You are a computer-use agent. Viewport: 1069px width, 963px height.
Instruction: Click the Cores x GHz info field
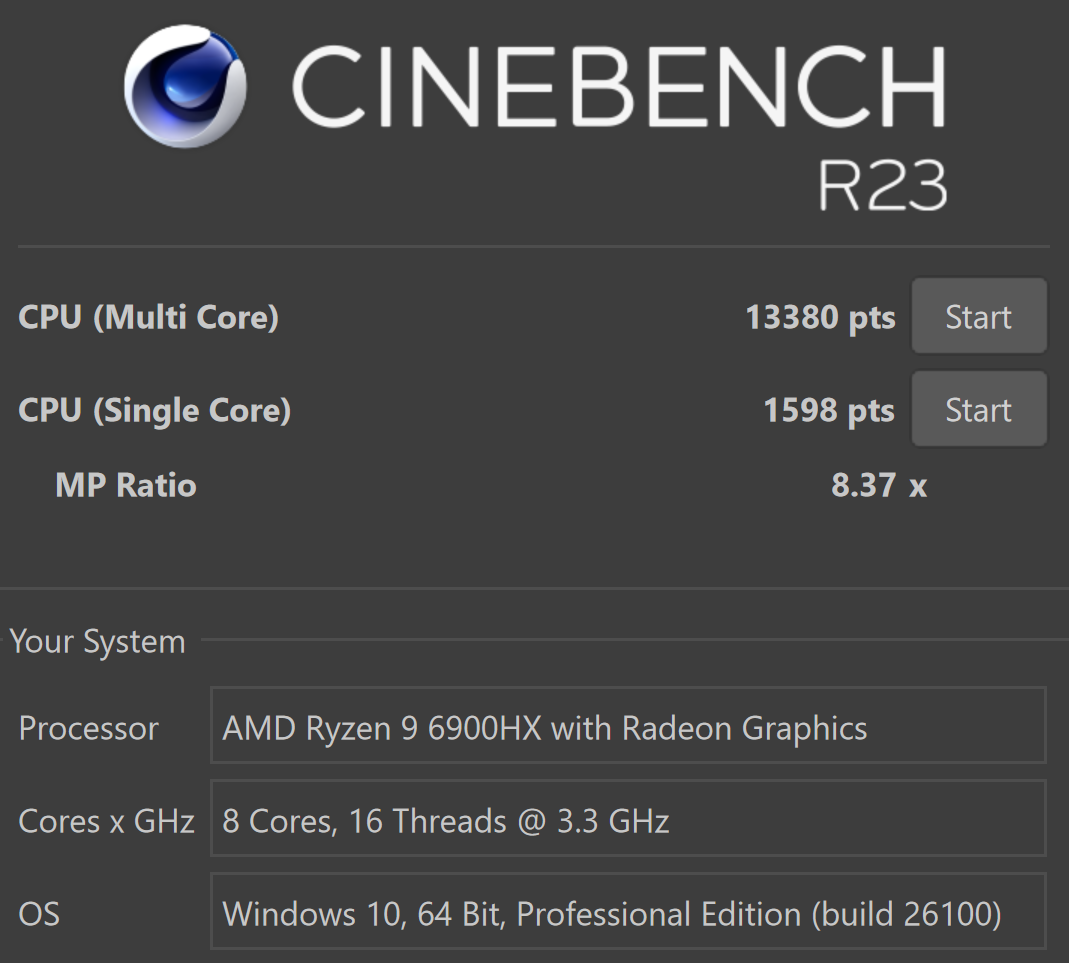628,821
